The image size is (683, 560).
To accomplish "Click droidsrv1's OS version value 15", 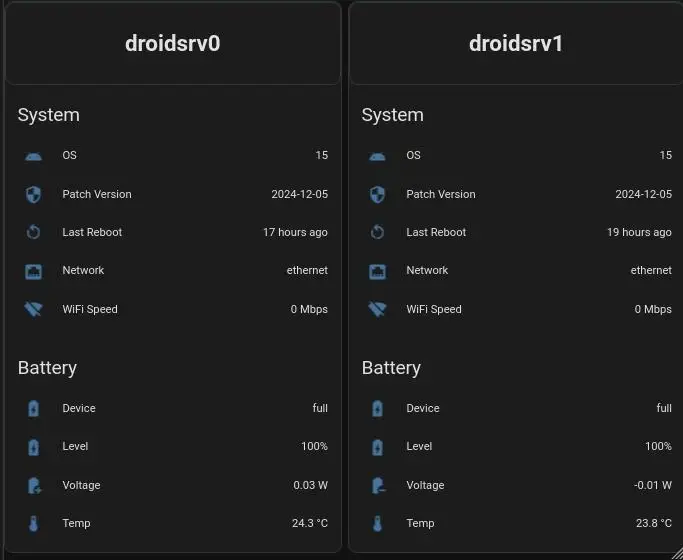I will (x=666, y=155).
